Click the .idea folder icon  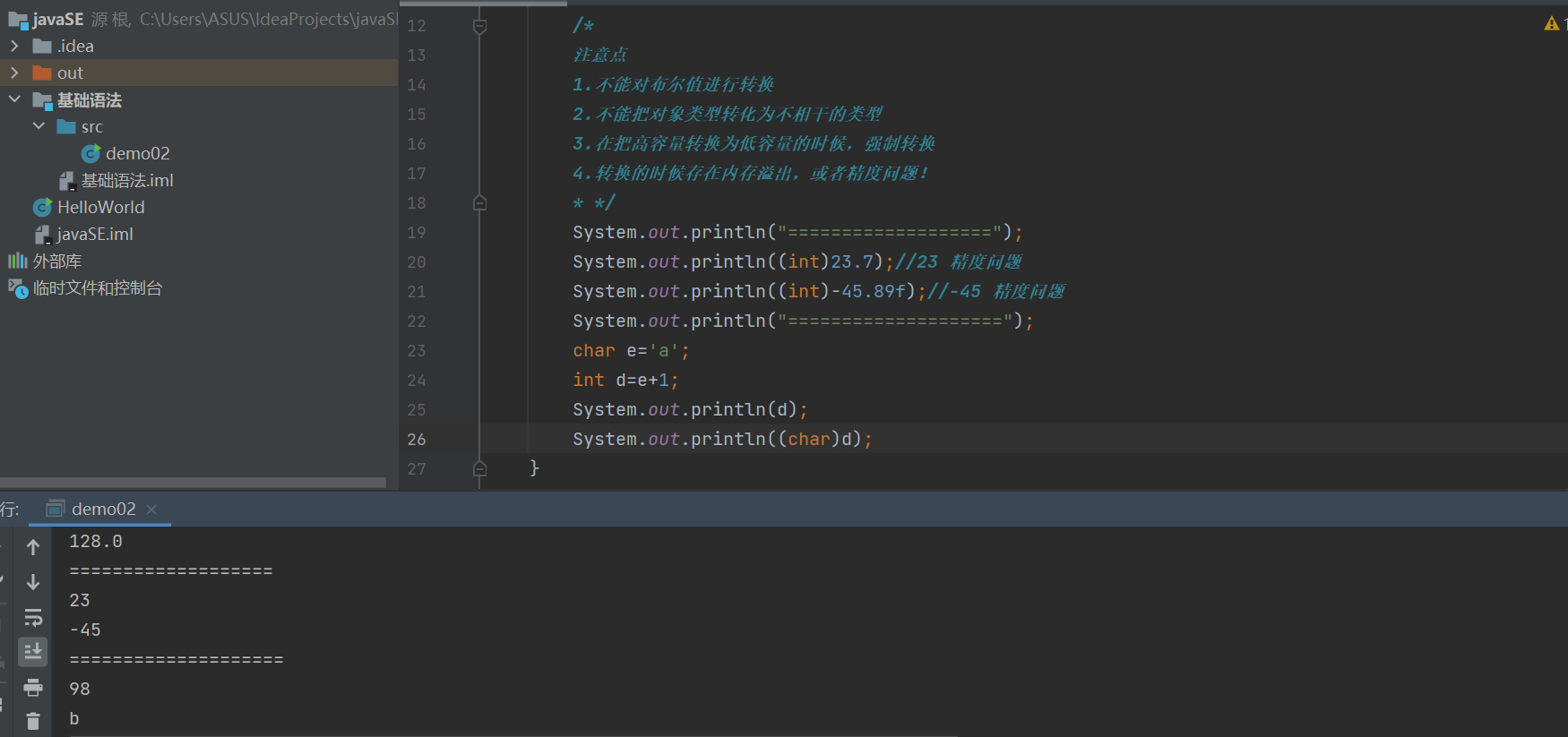tap(42, 46)
